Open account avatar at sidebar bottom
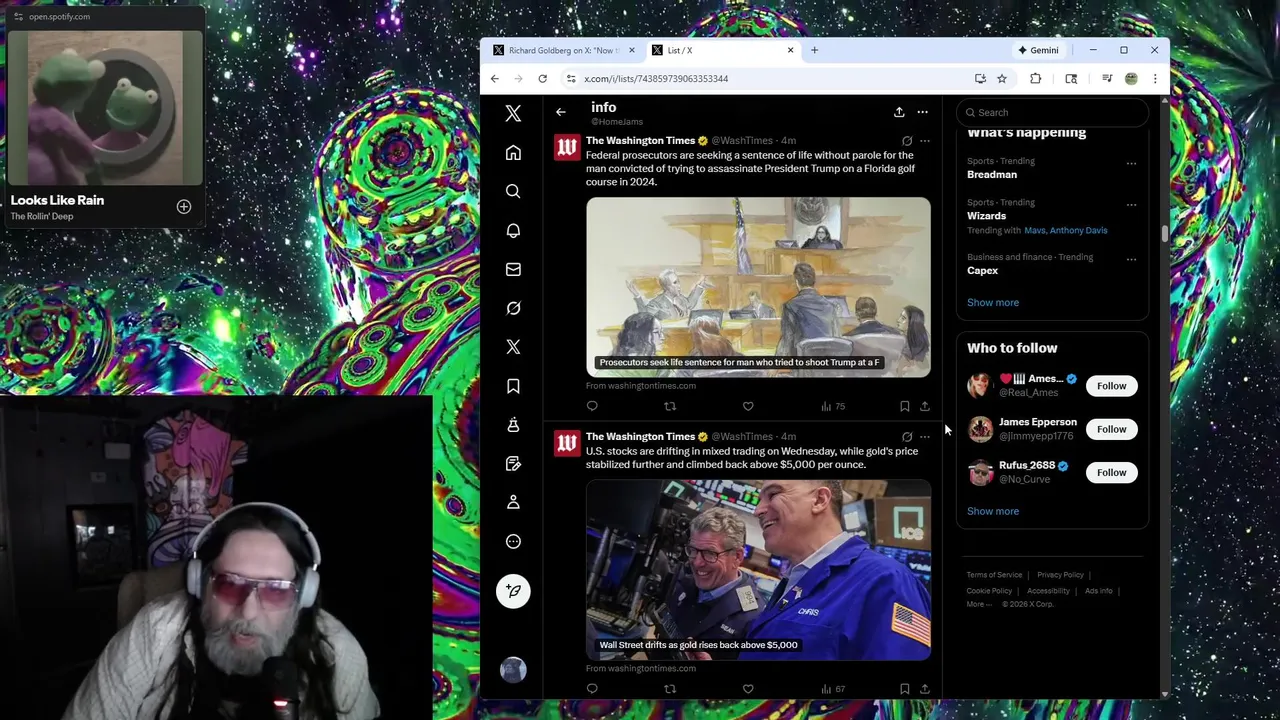The image size is (1280, 720). click(513, 670)
